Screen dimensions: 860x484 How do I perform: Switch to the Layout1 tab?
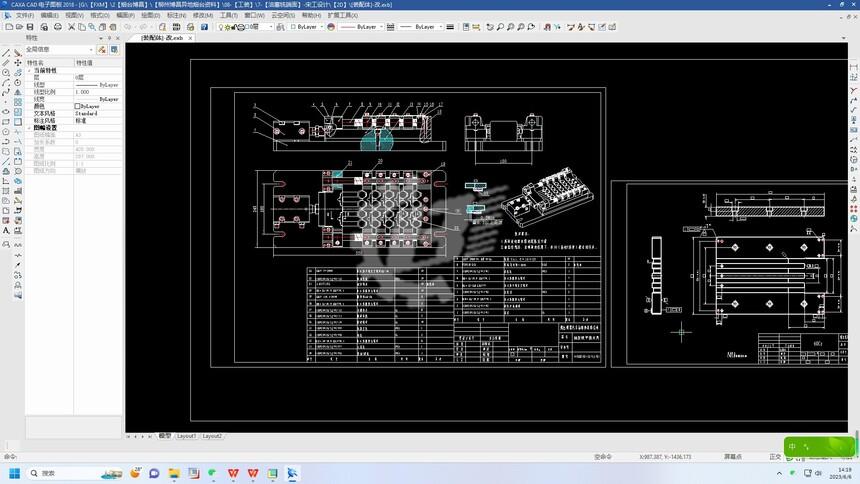tap(186, 436)
